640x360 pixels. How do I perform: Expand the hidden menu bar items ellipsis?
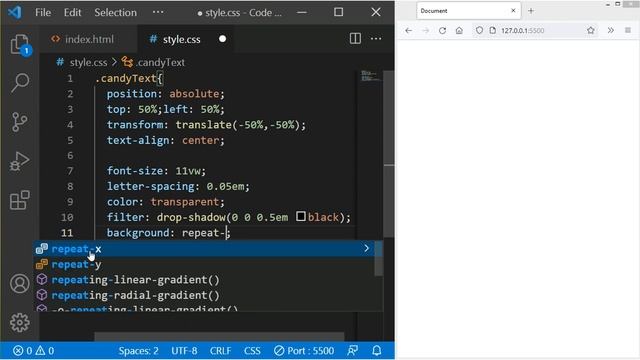pos(158,12)
